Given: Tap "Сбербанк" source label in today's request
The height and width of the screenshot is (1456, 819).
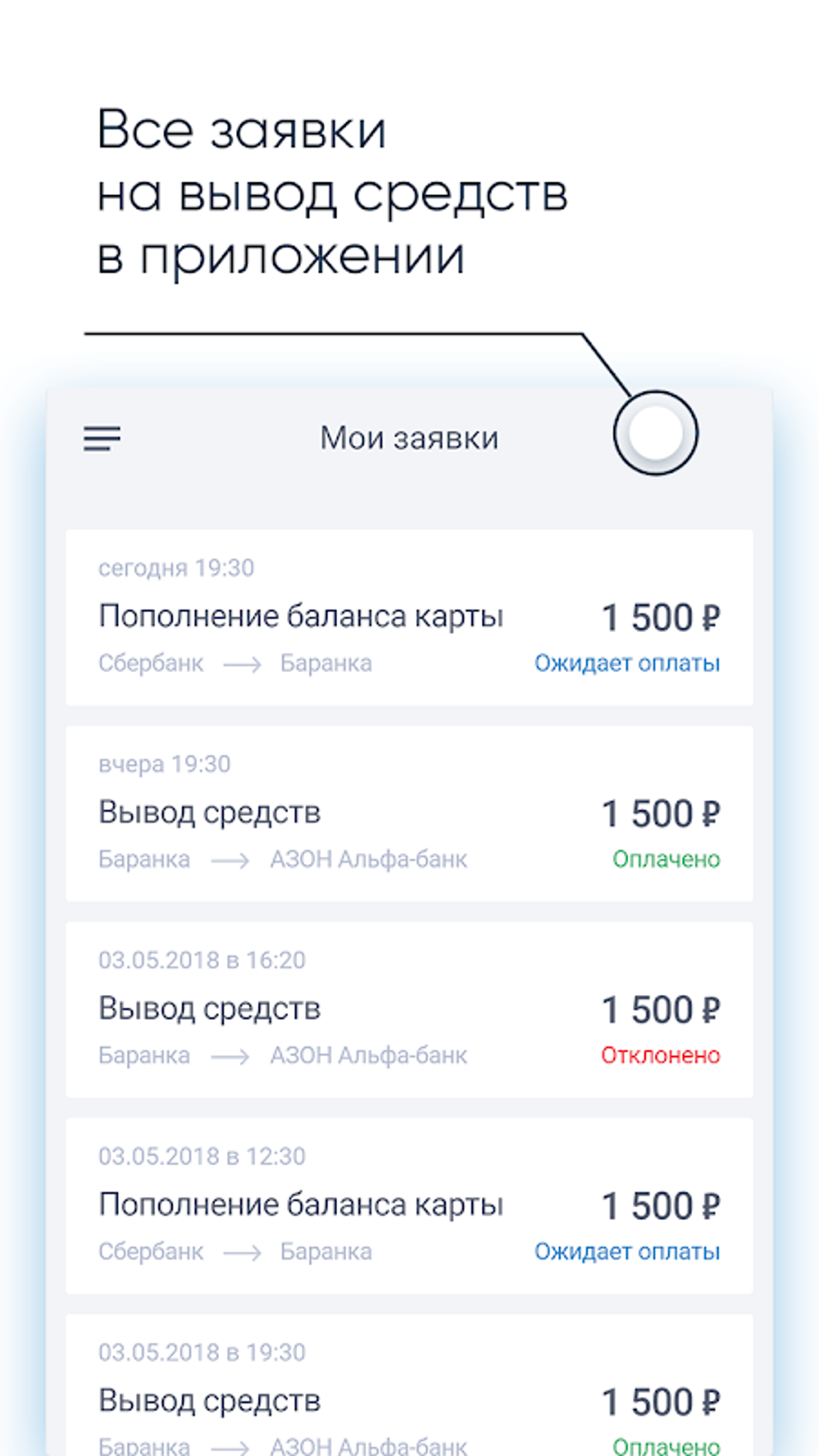Looking at the screenshot, I should 151,663.
